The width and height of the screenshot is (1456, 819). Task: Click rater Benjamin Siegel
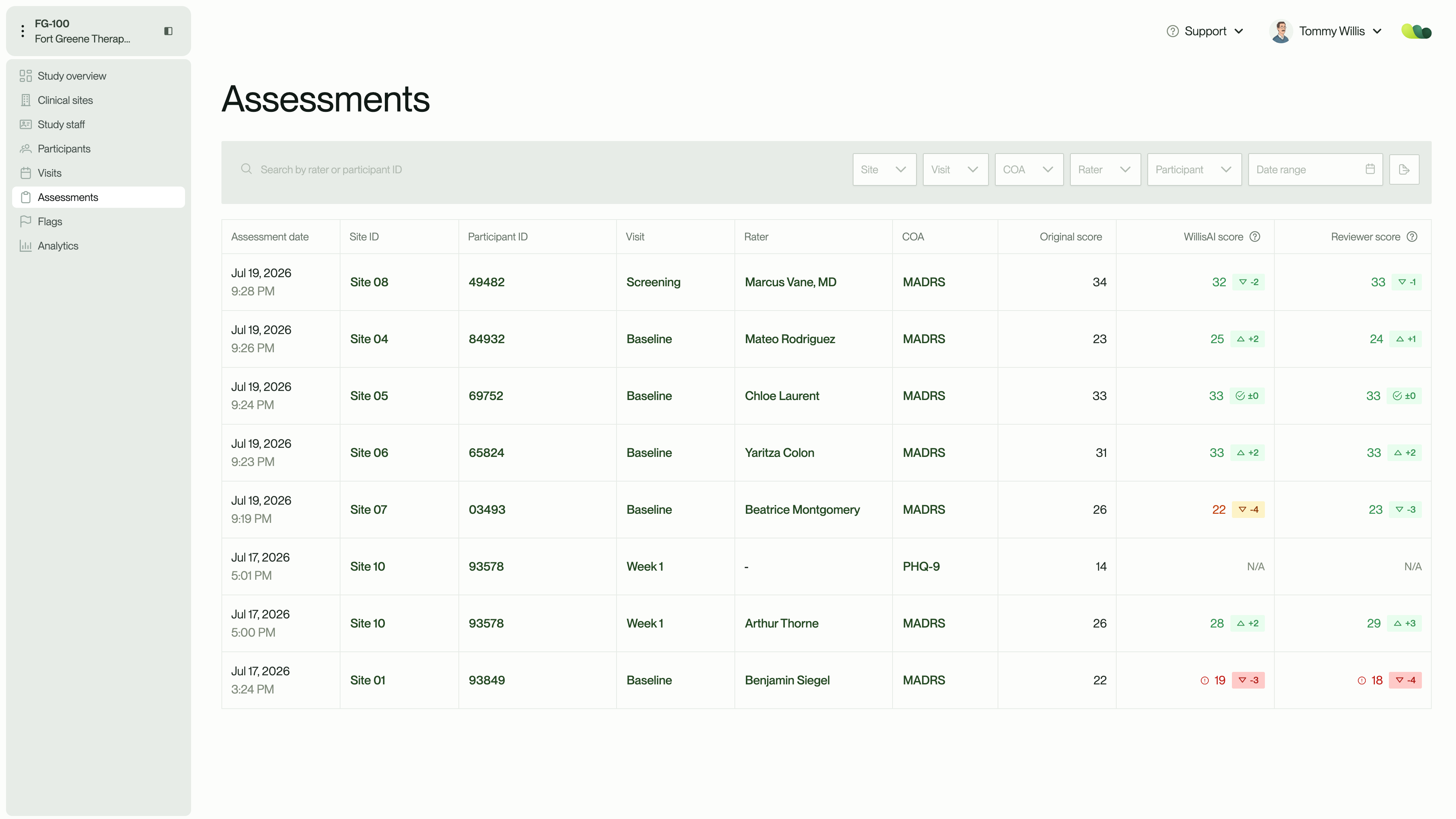787,680
